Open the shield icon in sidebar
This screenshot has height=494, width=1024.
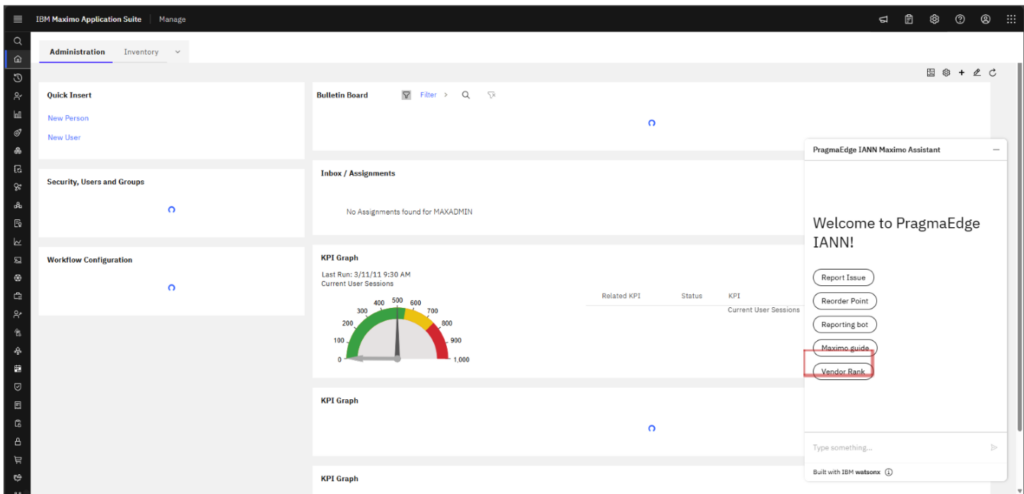(18, 387)
